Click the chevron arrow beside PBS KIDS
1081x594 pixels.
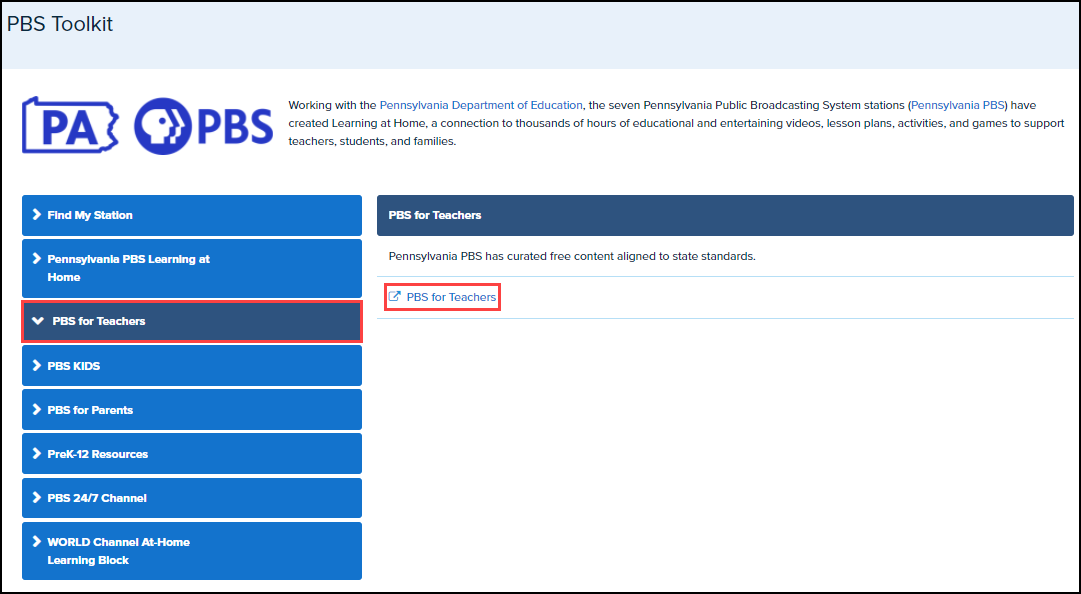click(37, 366)
